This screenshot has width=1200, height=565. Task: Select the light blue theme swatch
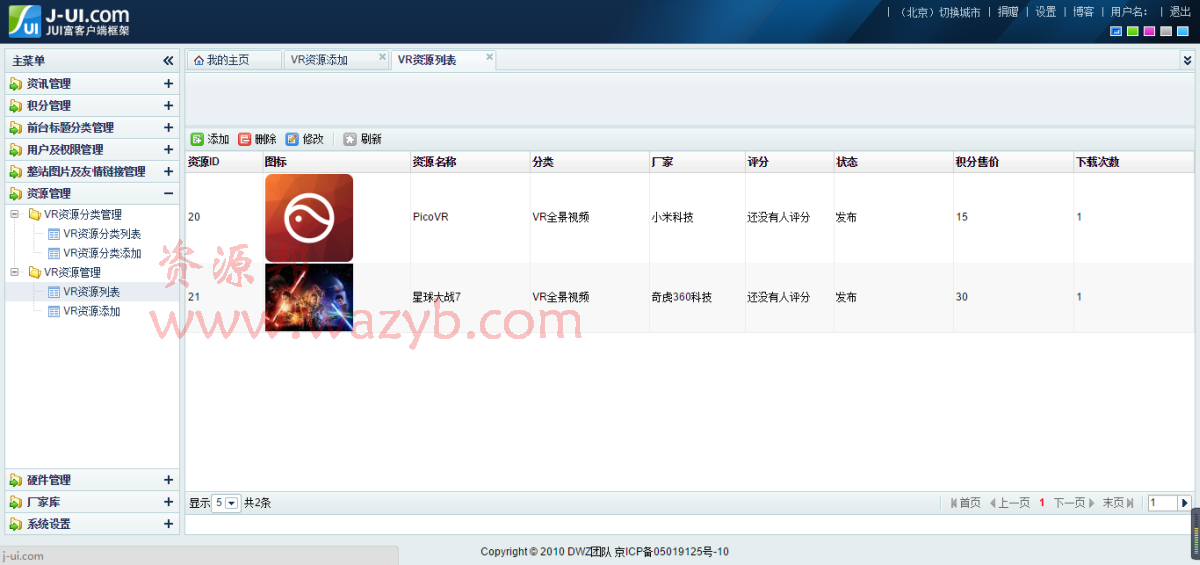pos(1181,31)
